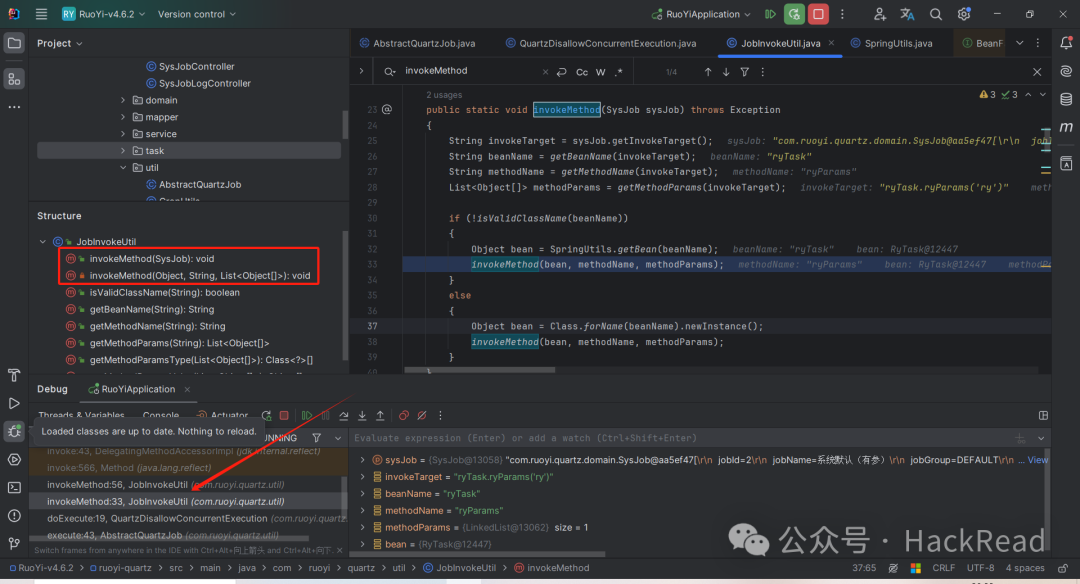Open the Build hammer tool window

[x=14, y=375]
